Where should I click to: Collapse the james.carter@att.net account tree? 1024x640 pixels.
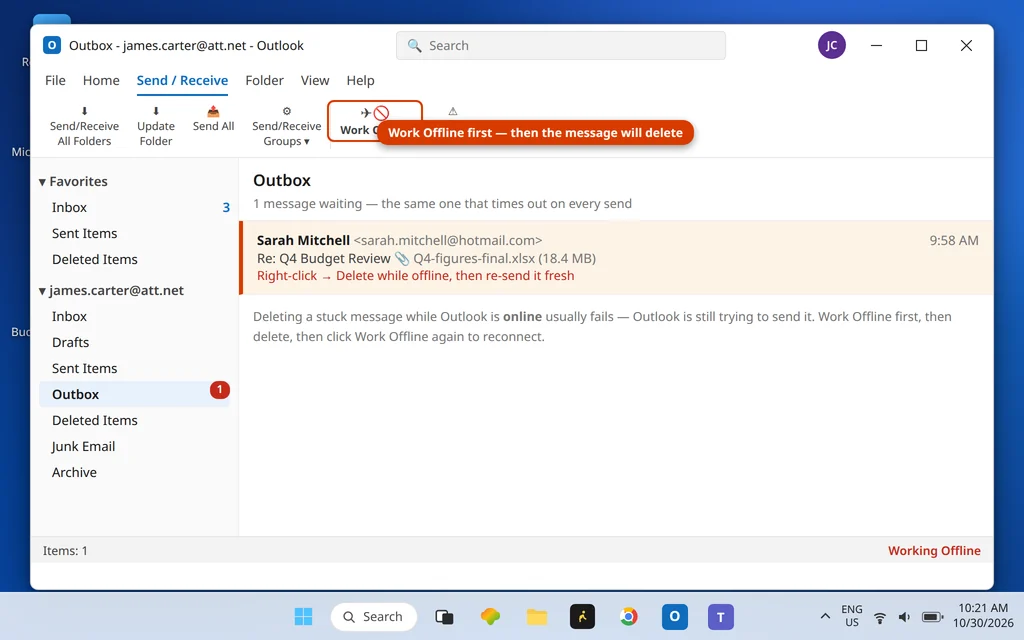click(42, 291)
